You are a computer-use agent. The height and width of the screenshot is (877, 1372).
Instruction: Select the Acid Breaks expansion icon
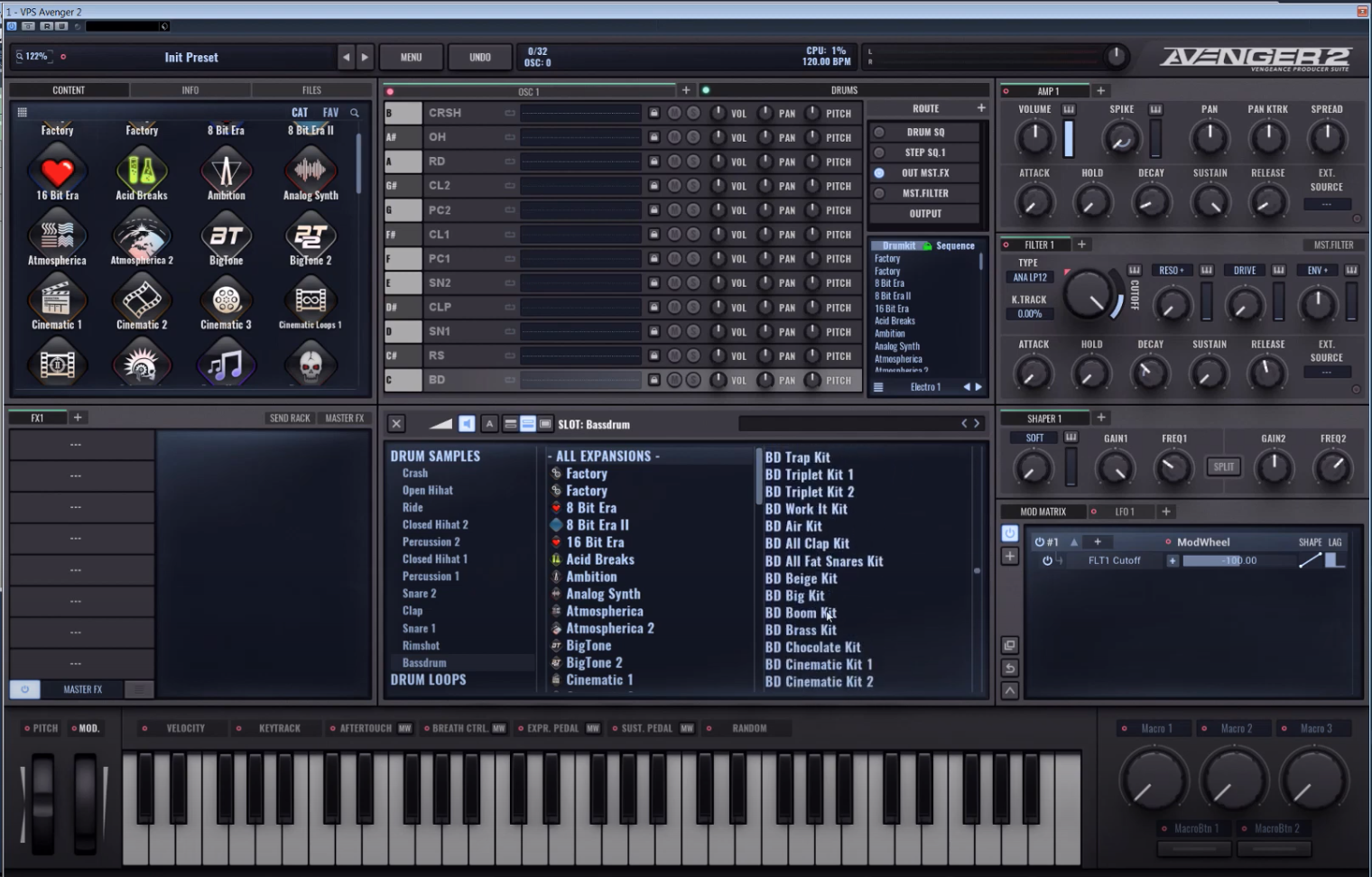pos(142,170)
